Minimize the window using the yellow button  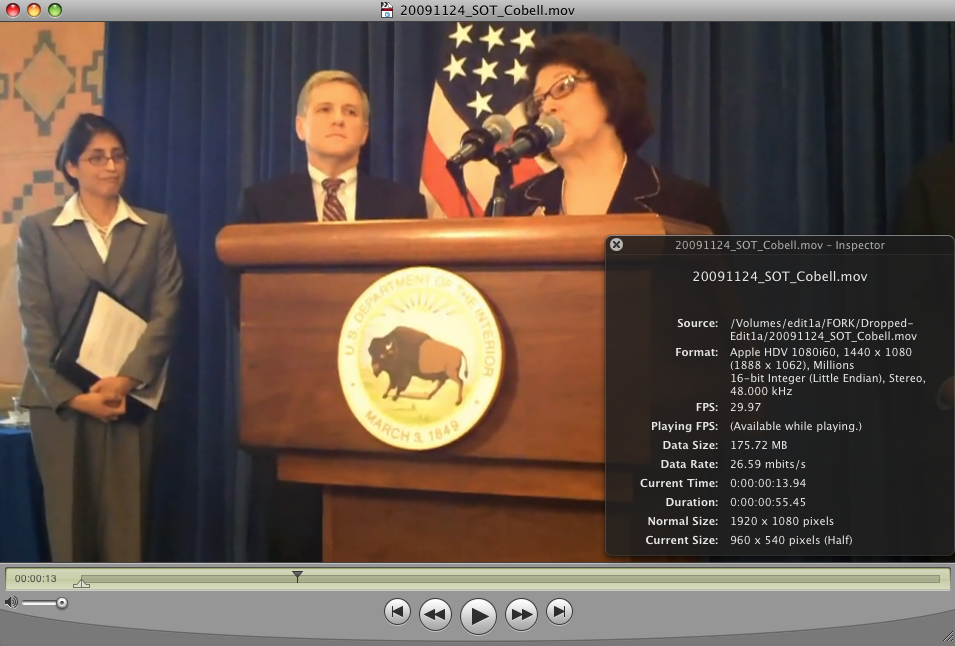34,10
